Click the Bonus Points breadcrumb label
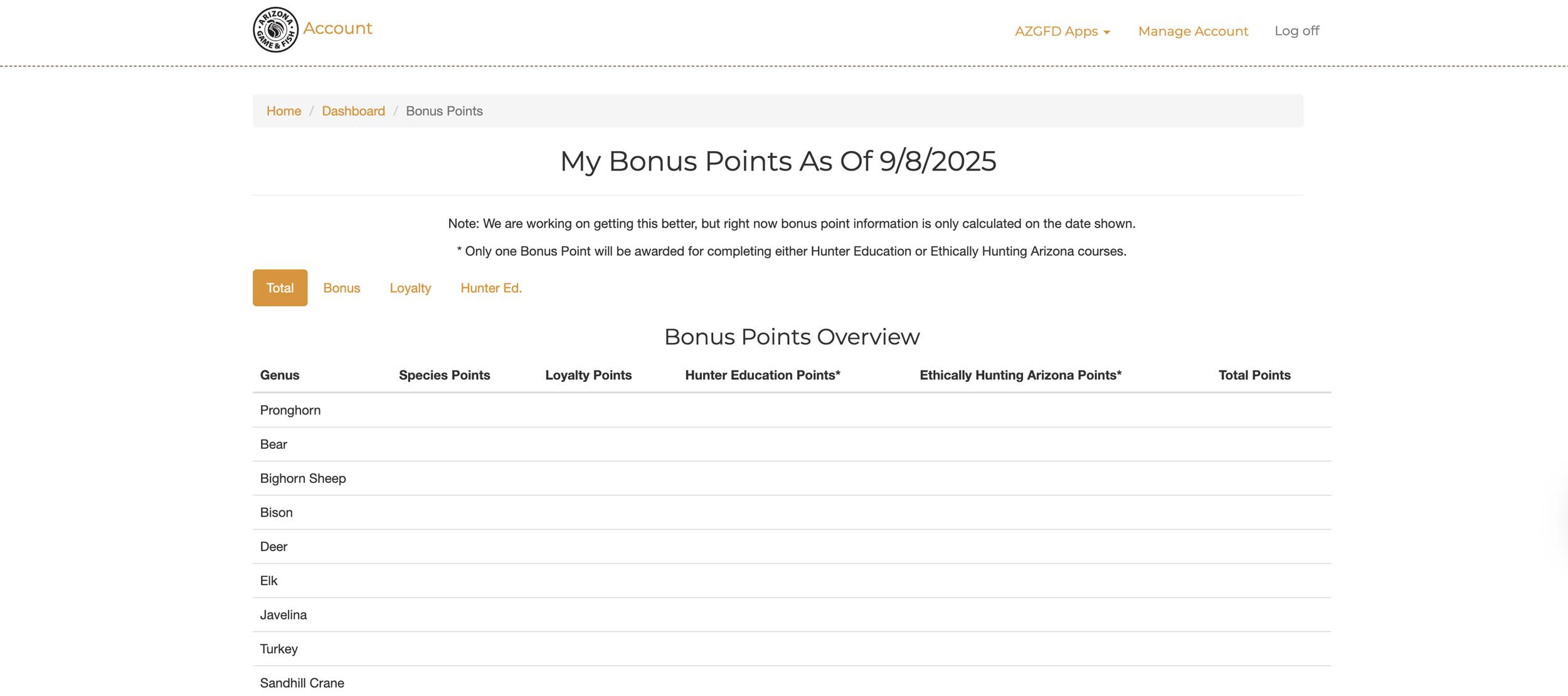This screenshot has width=1568, height=696. [x=444, y=110]
